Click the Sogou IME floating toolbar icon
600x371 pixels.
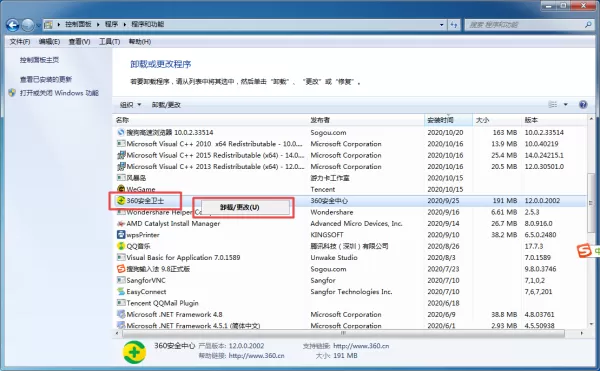[584, 251]
